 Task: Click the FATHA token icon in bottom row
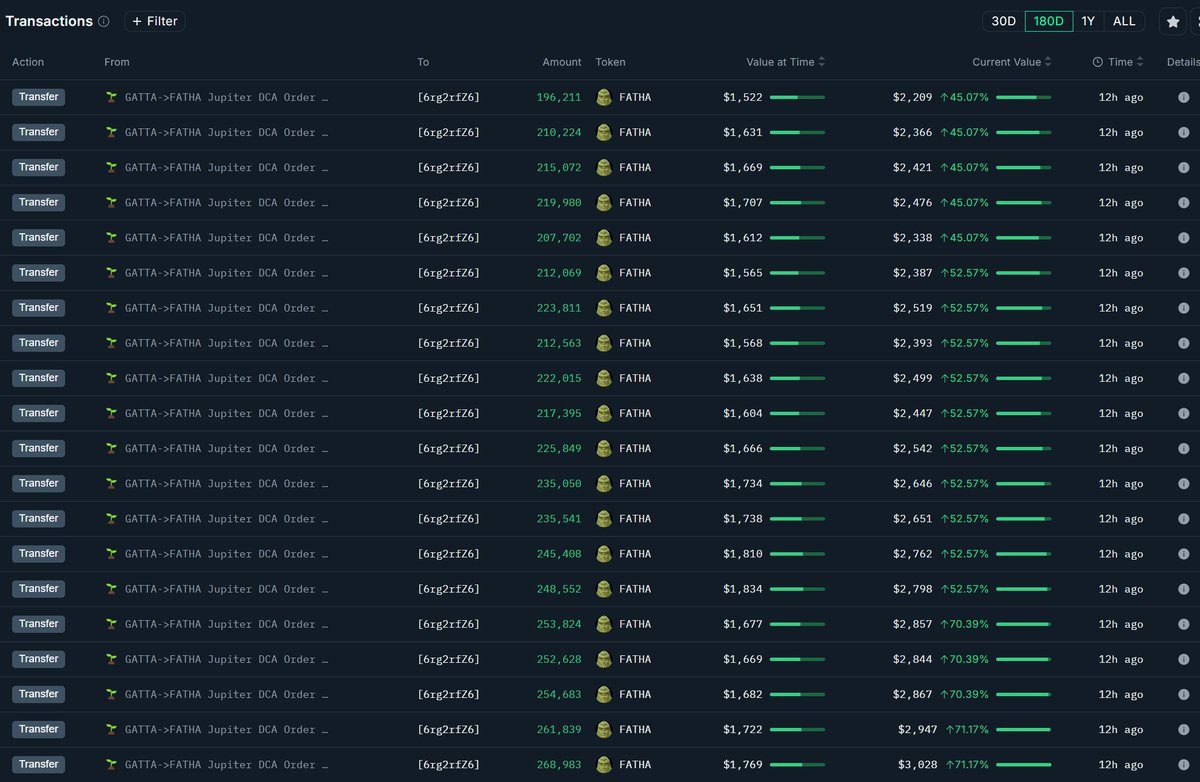coord(604,764)
